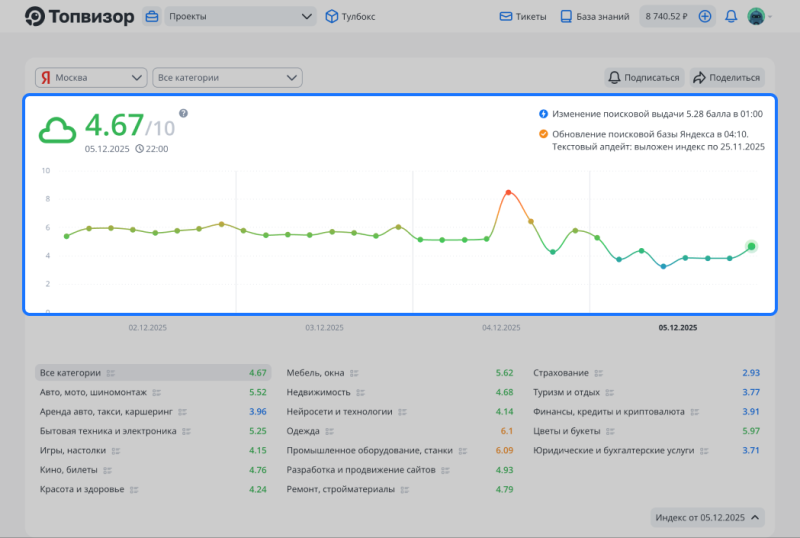
Task: Click the Topvisor logo
Action: coord(79,16)
